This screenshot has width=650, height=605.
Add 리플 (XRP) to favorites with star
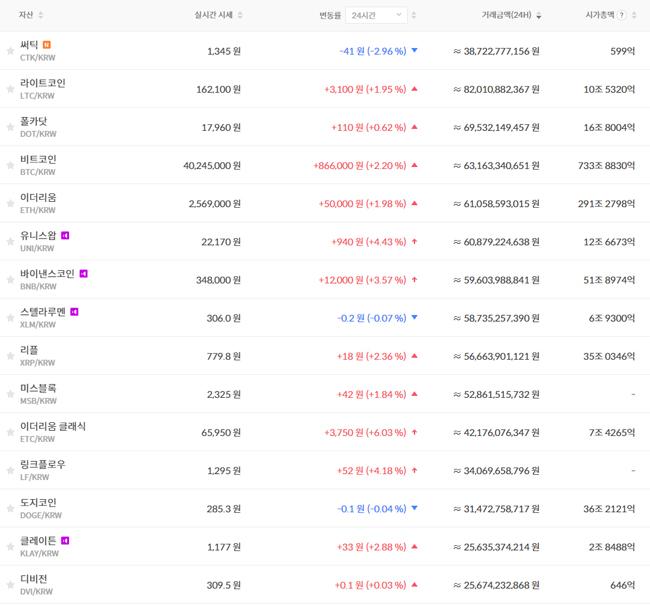point(10,356)
